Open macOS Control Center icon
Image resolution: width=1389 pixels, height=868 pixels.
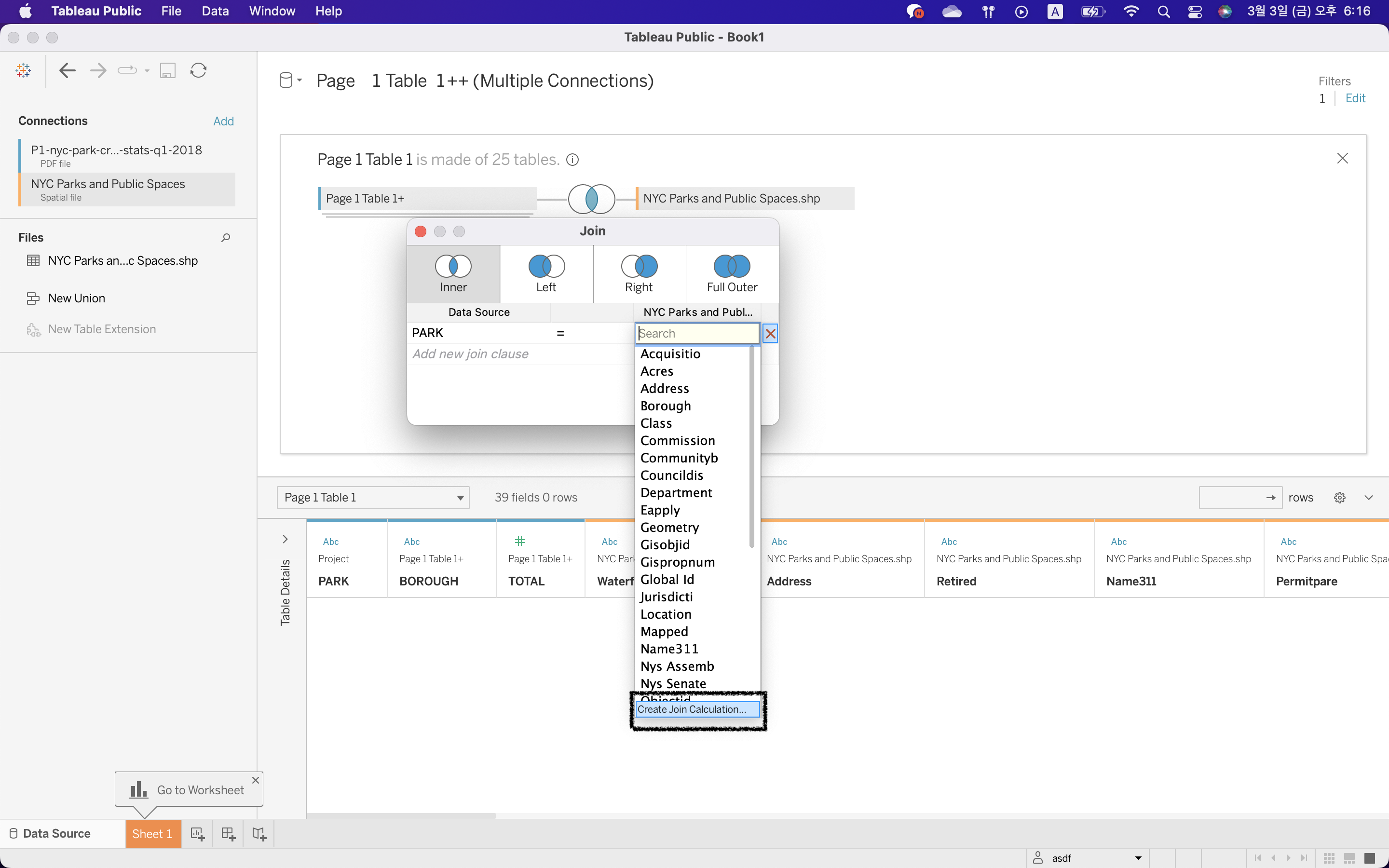click(1195, 12)
